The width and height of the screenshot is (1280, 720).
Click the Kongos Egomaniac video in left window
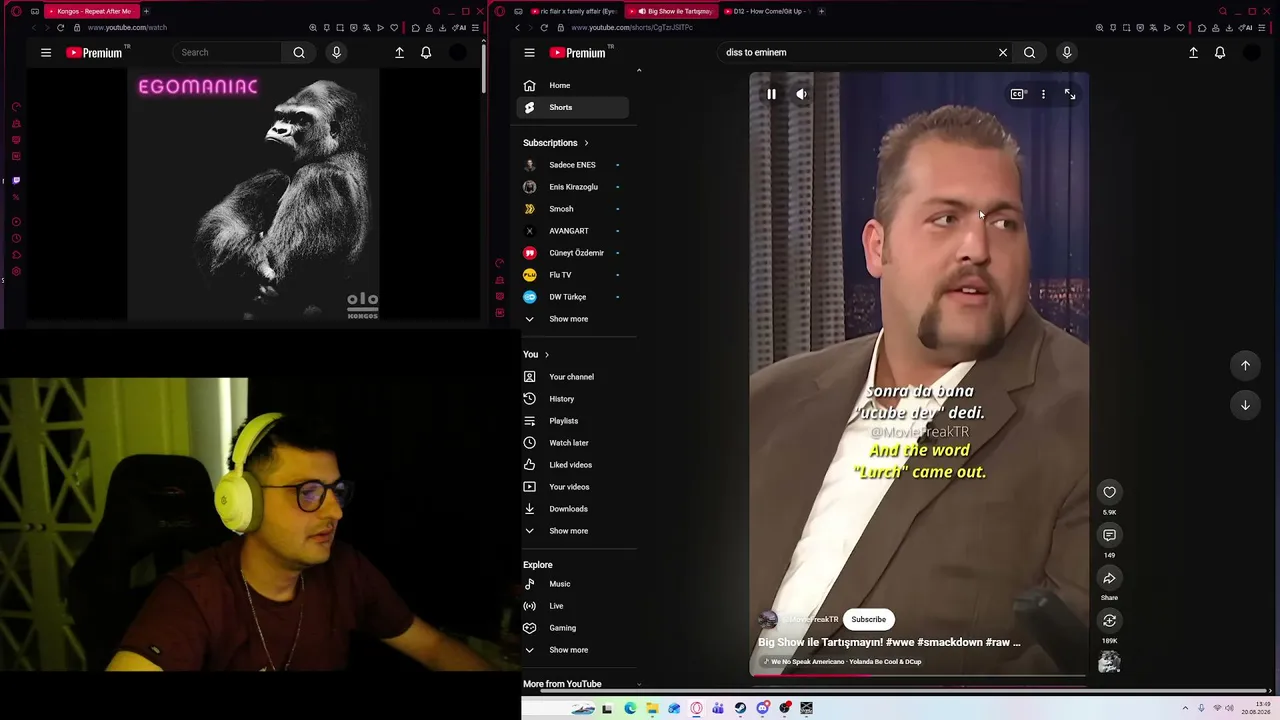click(x=253, y=195)
